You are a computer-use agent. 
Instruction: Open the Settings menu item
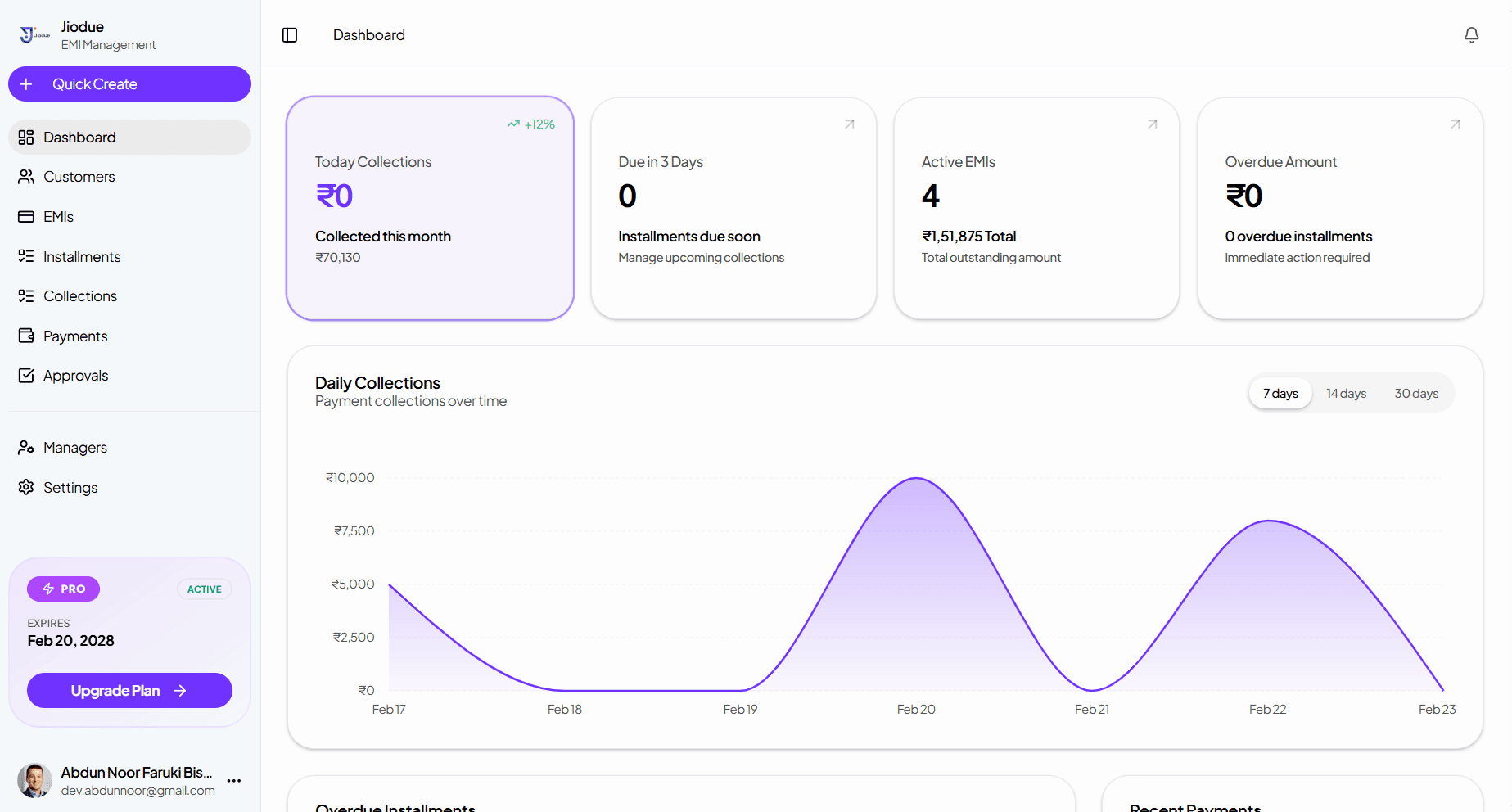coord(70,487)
